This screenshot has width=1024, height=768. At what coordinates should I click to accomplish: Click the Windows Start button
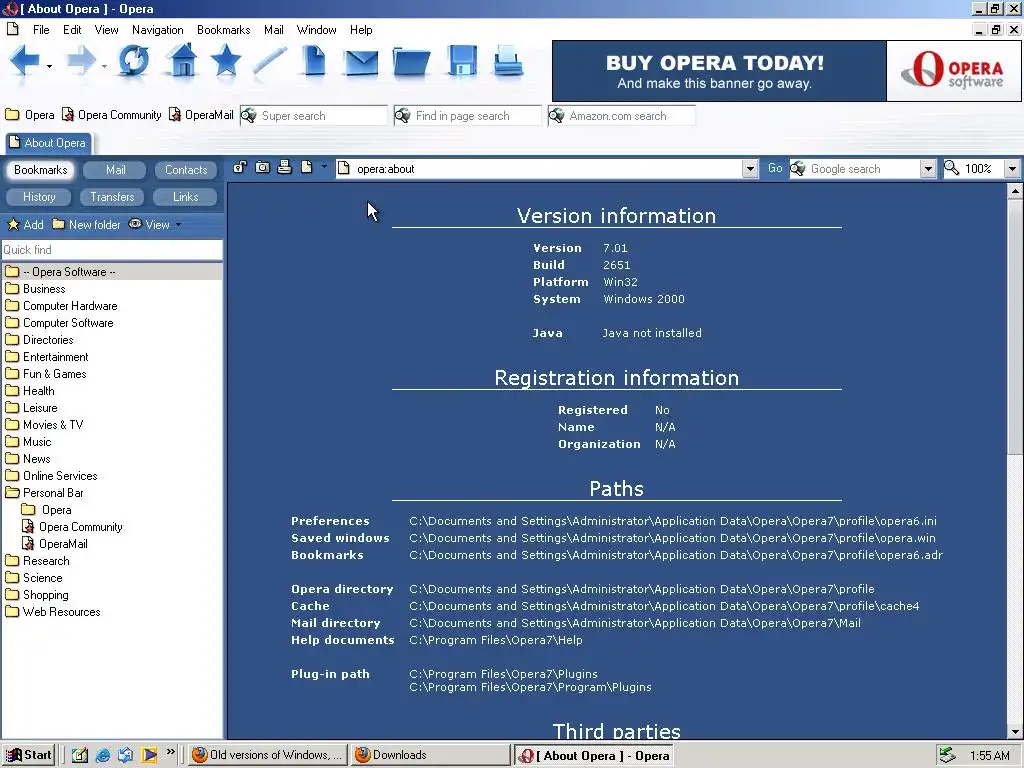click(27, 755)
